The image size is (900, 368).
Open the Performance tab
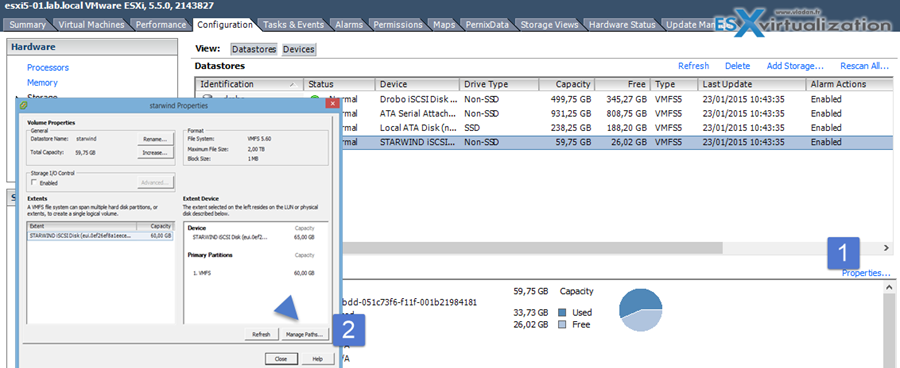(161, 25)
